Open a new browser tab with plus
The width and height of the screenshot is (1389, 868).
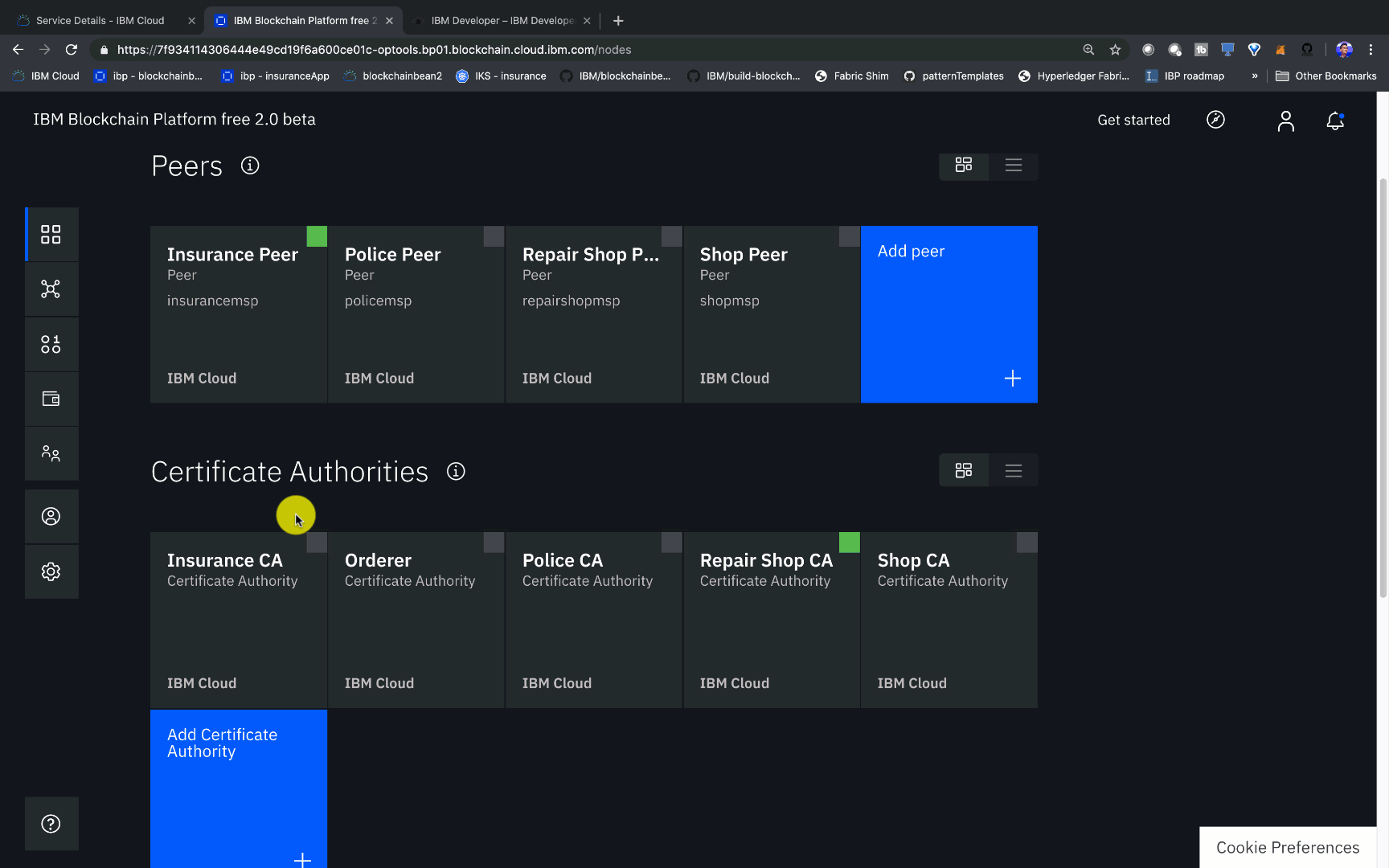(618, 21)
